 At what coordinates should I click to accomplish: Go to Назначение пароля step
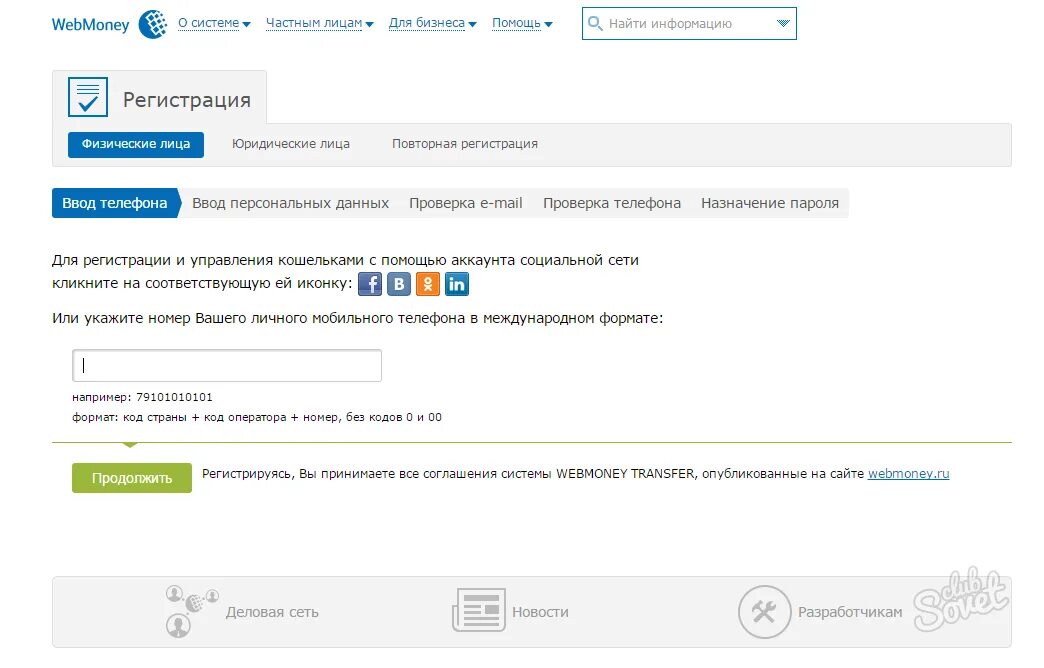(x=770, y=203)
